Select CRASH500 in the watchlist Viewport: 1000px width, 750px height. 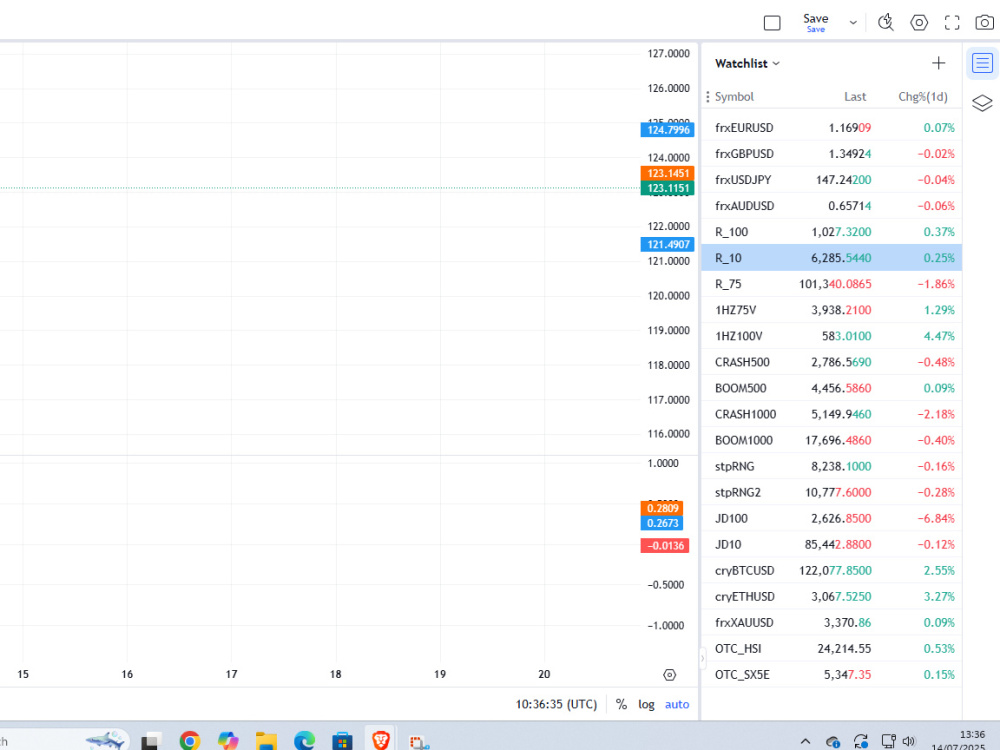point(831,362)
